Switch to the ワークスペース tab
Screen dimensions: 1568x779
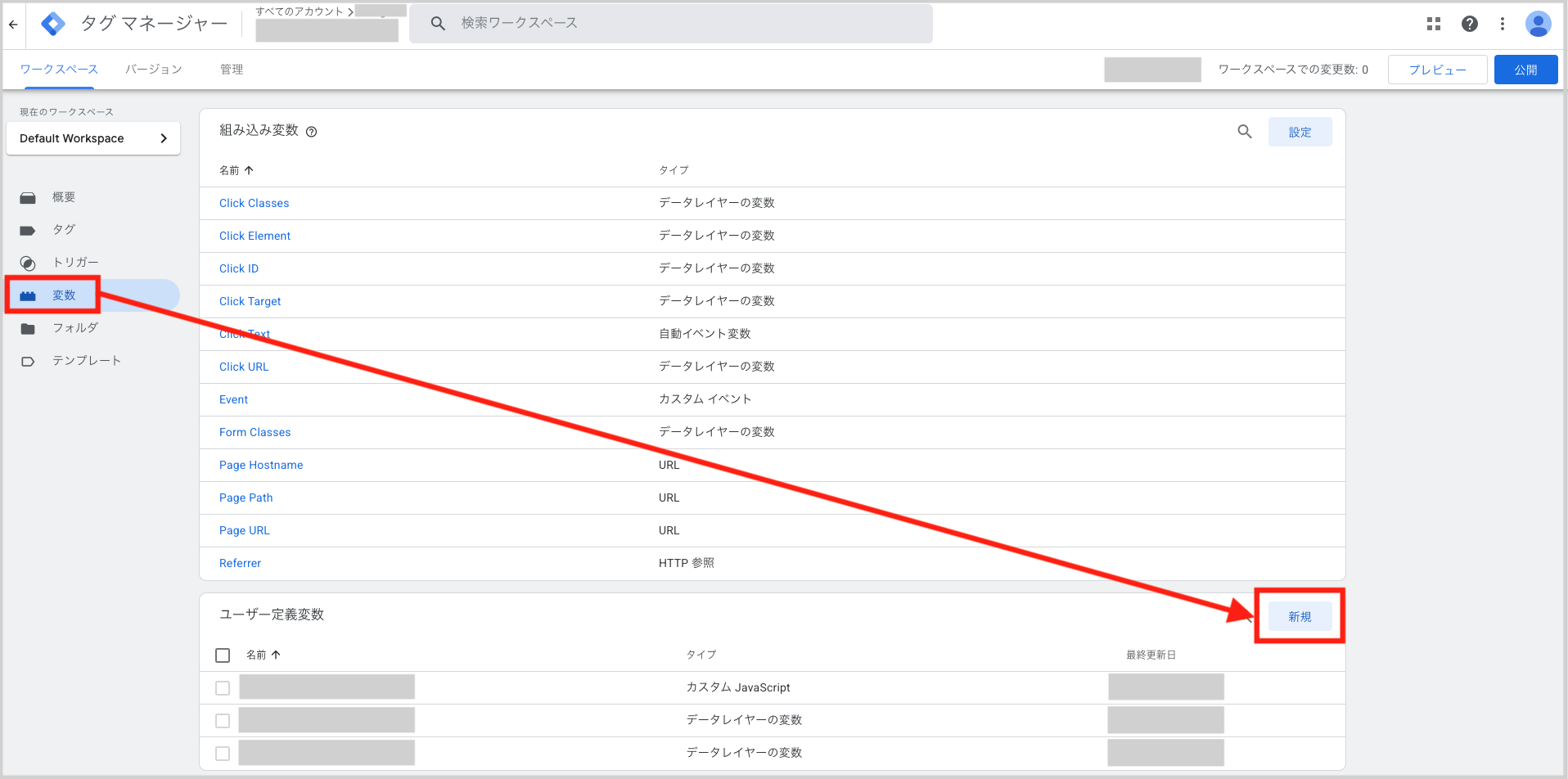[x=59, y=70]
